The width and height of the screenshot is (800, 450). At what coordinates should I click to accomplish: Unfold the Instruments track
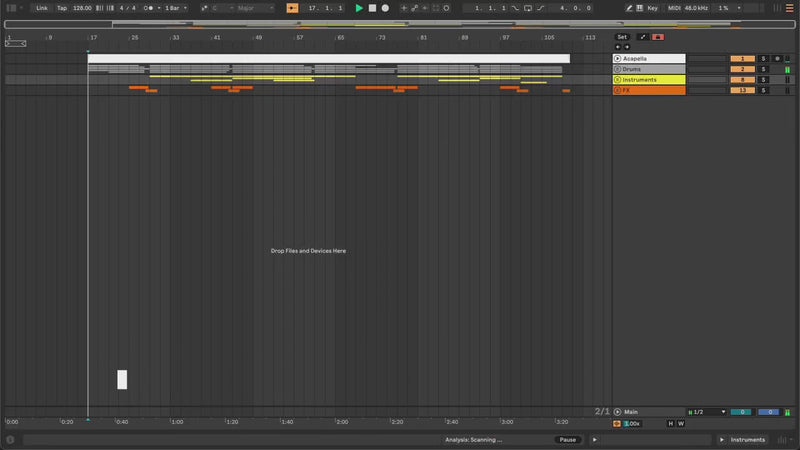617,80
